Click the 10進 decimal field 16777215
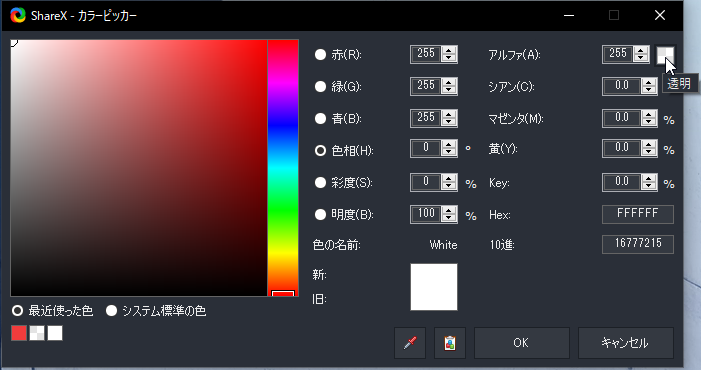 click(638, 244)
